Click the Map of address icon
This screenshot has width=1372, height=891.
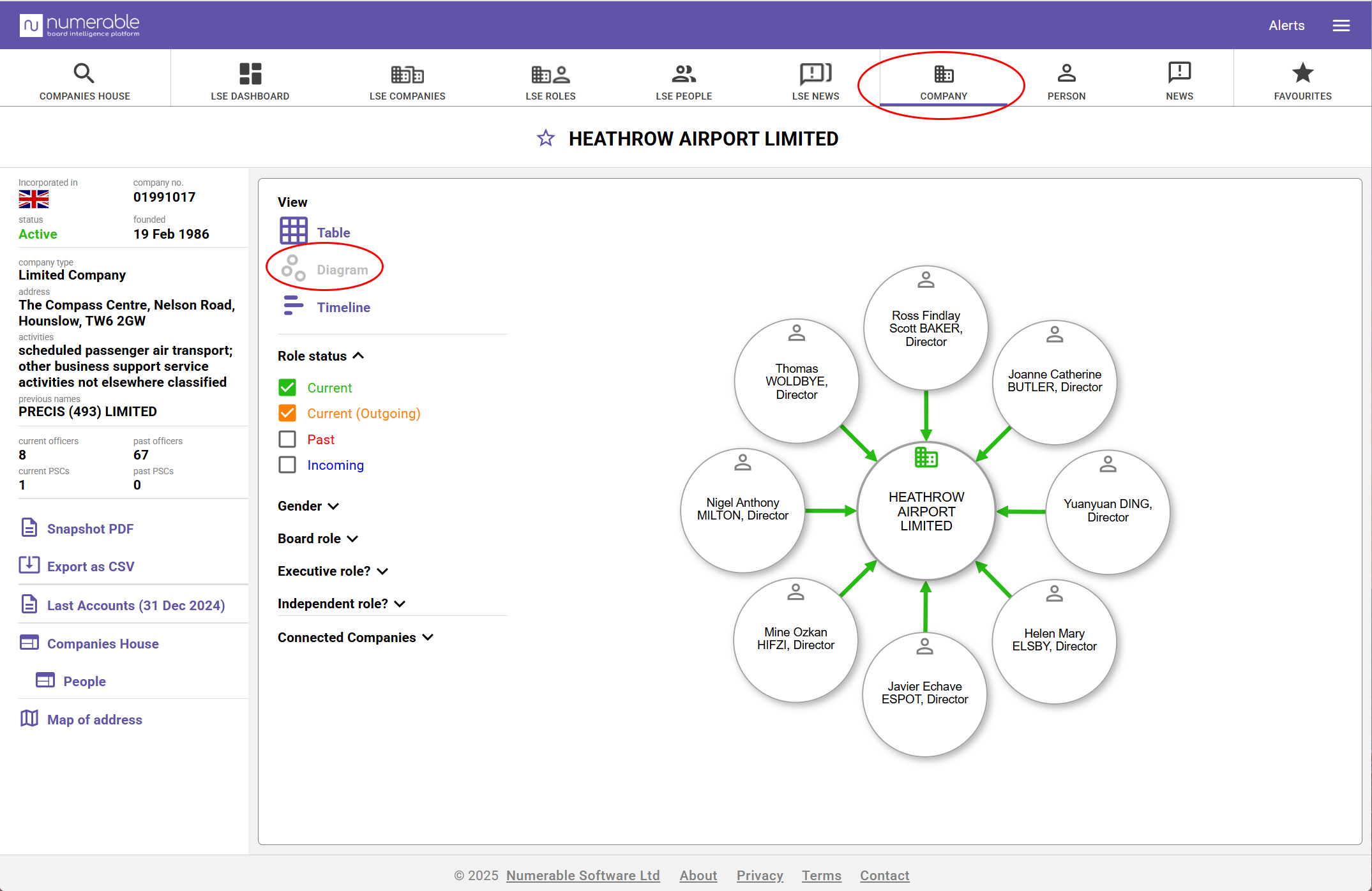point(29,719)
